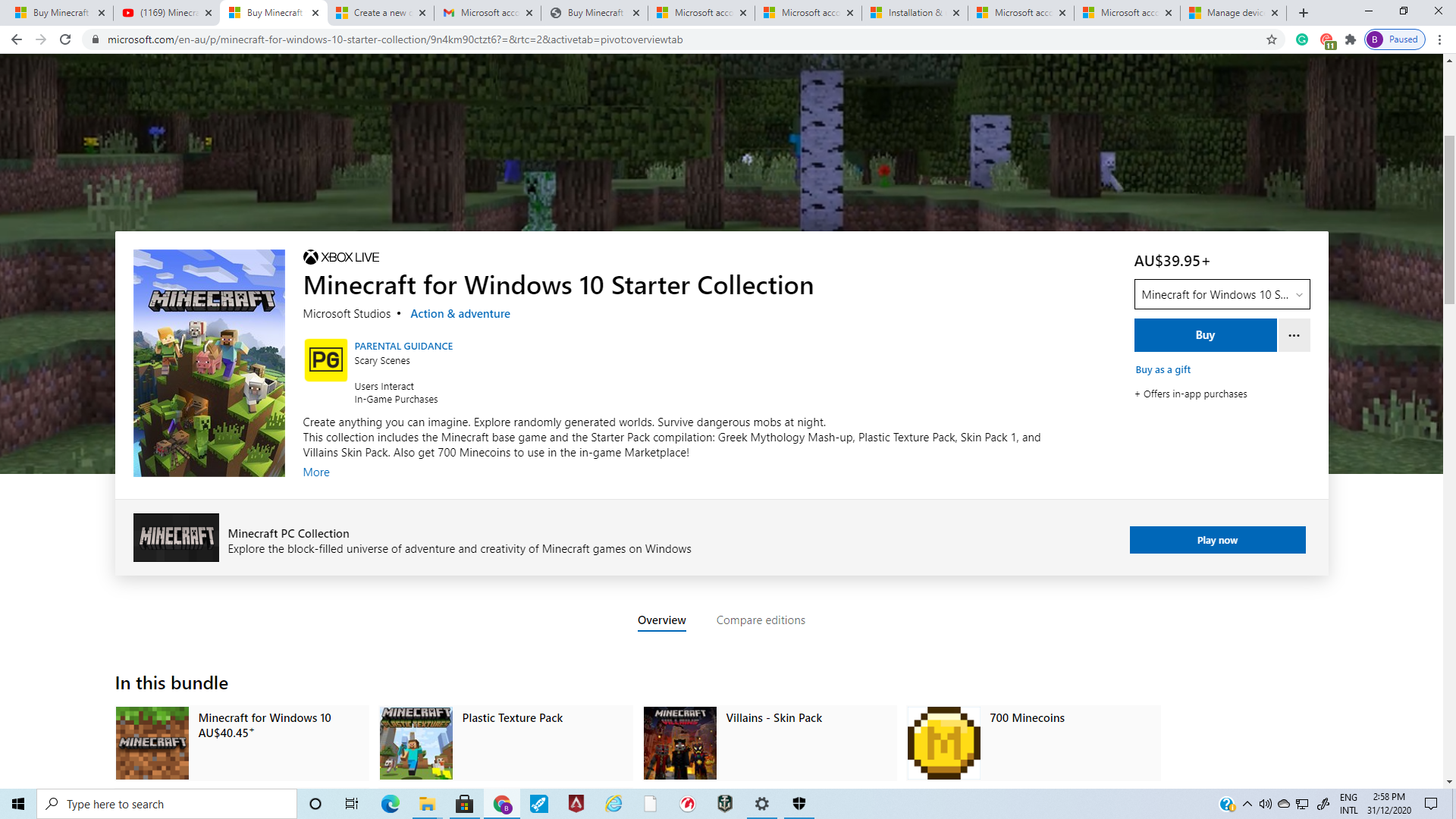Go back using the browser back arrow
Image resolution: width=1456 pixels, height=819 pixels.
tap(17, 39)
